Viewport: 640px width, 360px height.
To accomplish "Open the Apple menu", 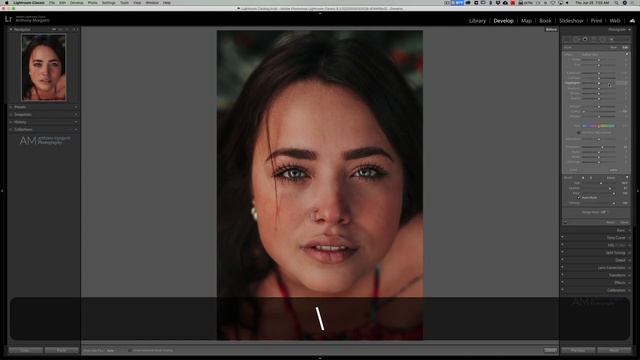I will (6, 2).
